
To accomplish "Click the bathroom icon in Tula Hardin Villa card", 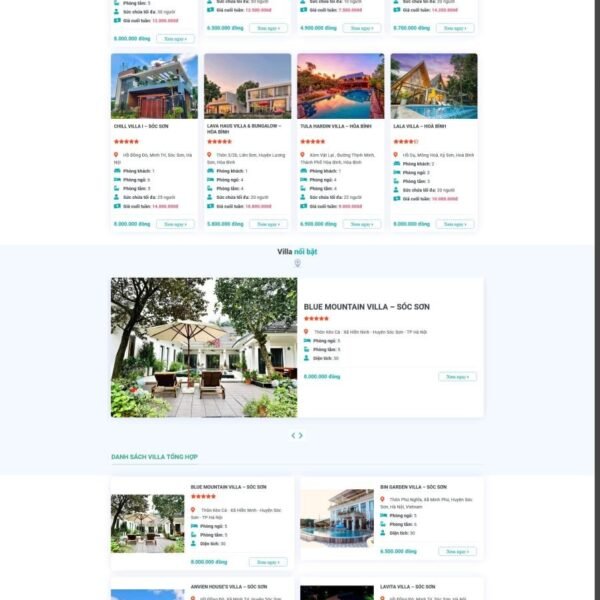I will (303, 188).
